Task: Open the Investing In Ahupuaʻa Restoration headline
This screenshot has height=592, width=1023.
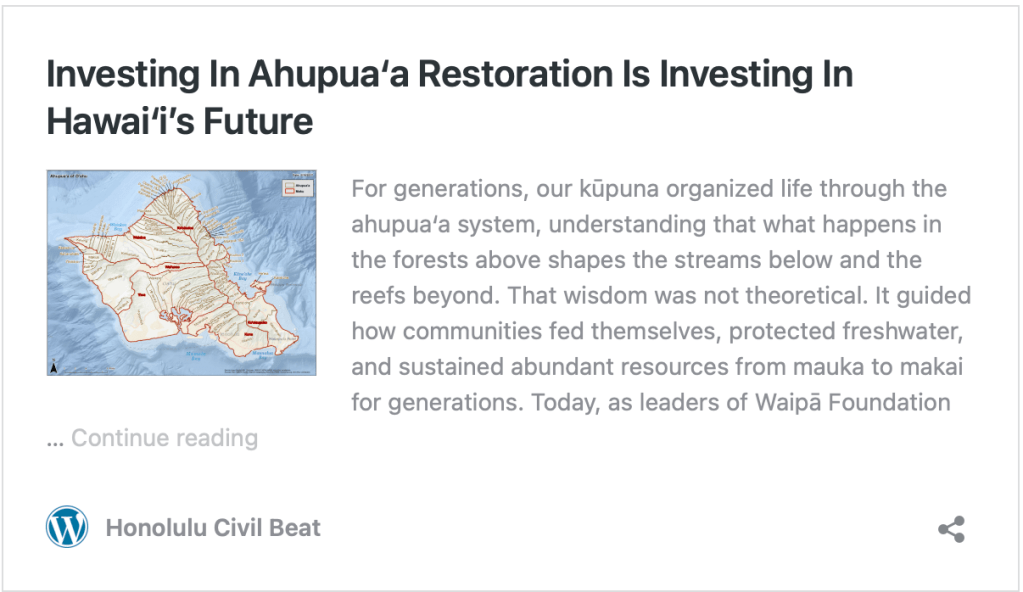Action: [449, 76]
